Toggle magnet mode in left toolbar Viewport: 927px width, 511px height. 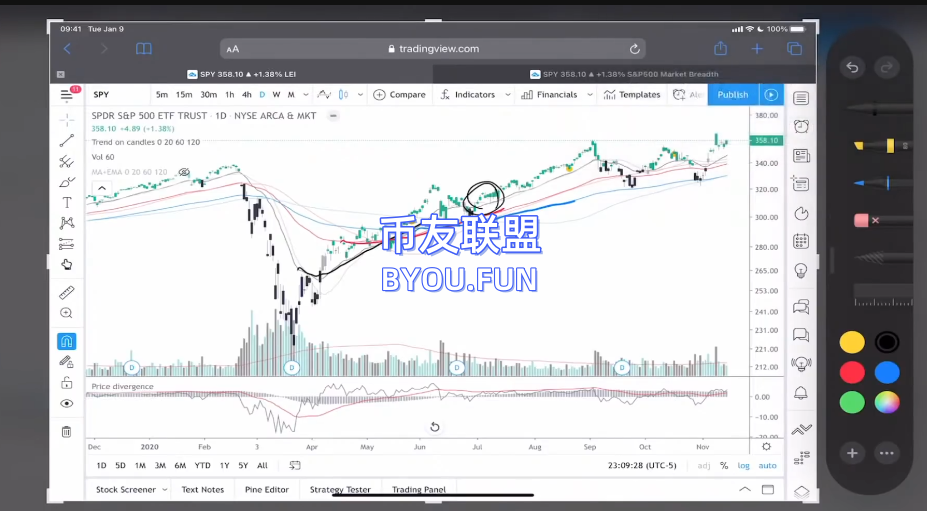(x=67, y=341)
